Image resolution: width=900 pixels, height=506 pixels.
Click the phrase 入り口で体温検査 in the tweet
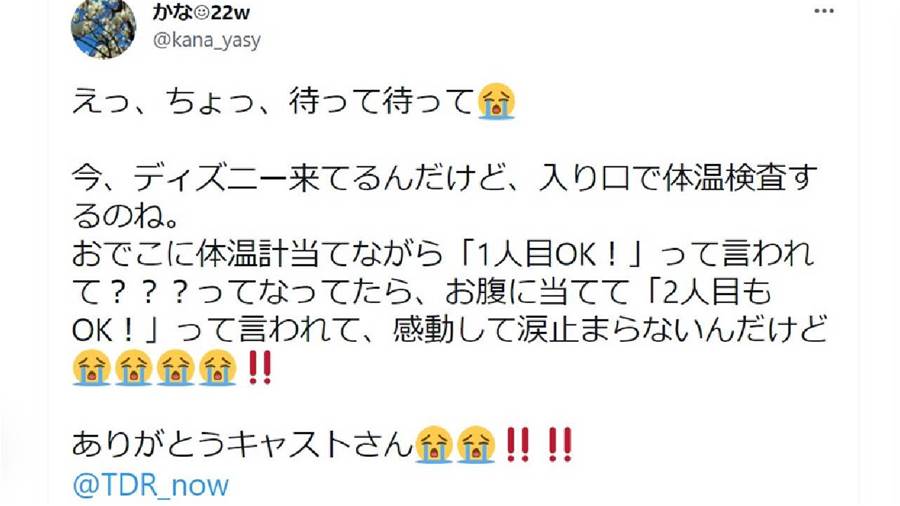[x=661, y=179]
